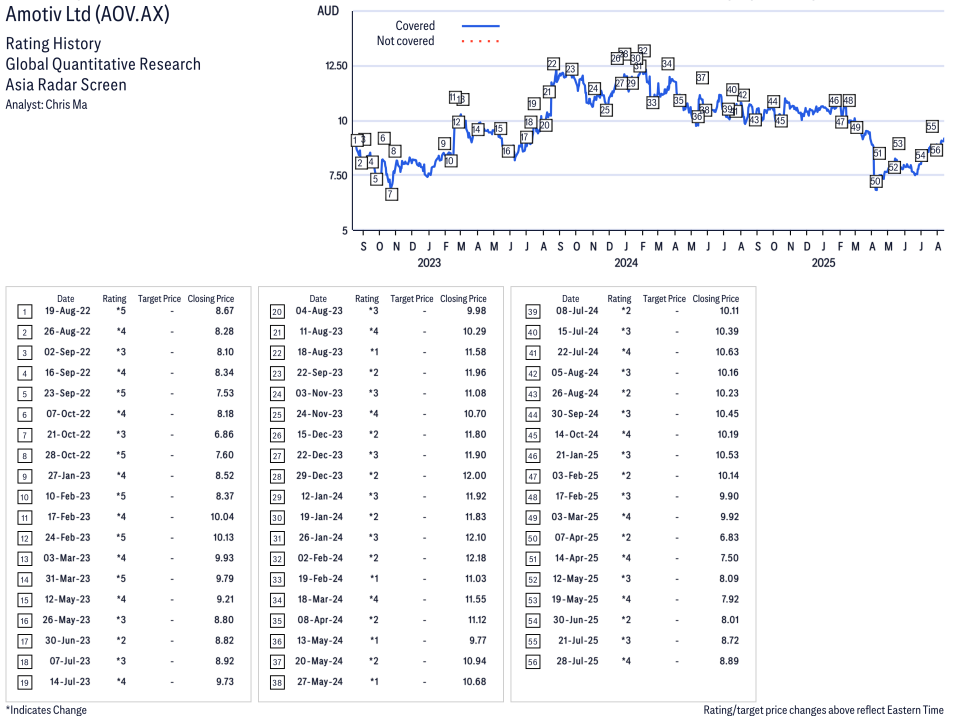
Task: Select closing price 10.63 for 22-Jul-24
Action: tap(727, 352)
